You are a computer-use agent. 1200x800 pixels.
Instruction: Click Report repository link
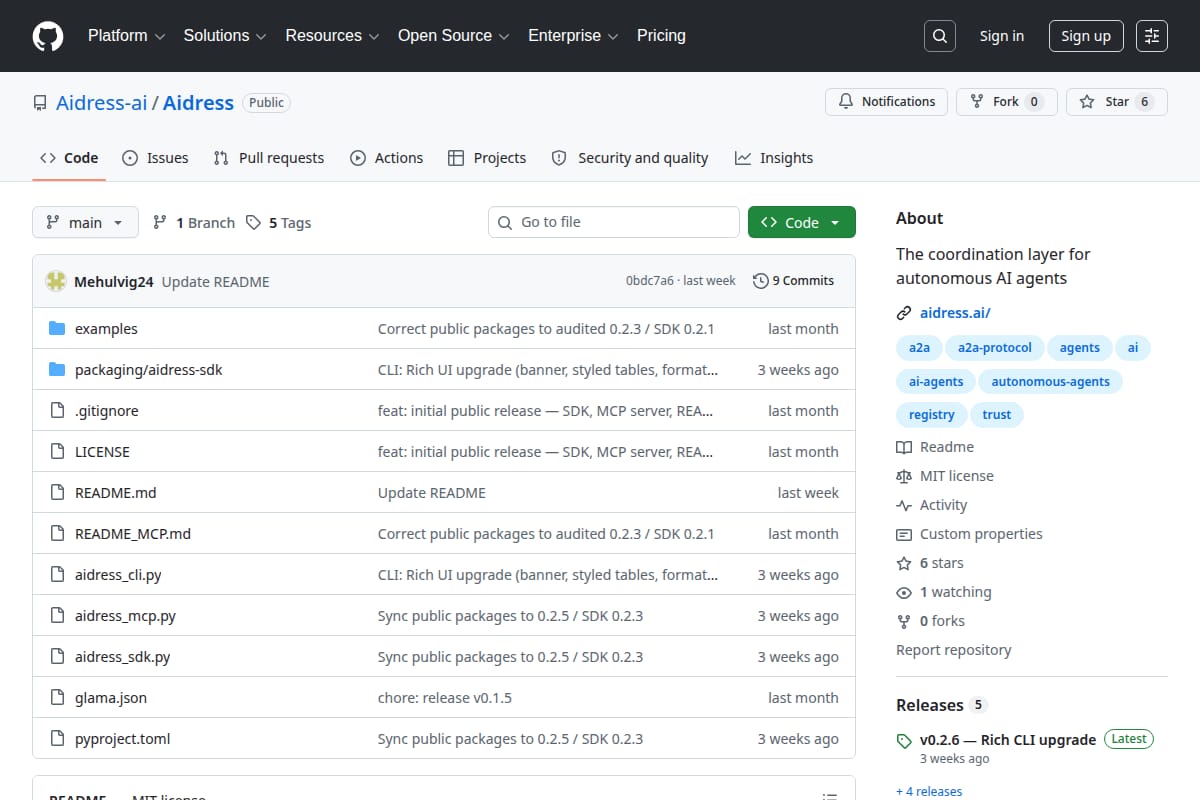[954, 650]
